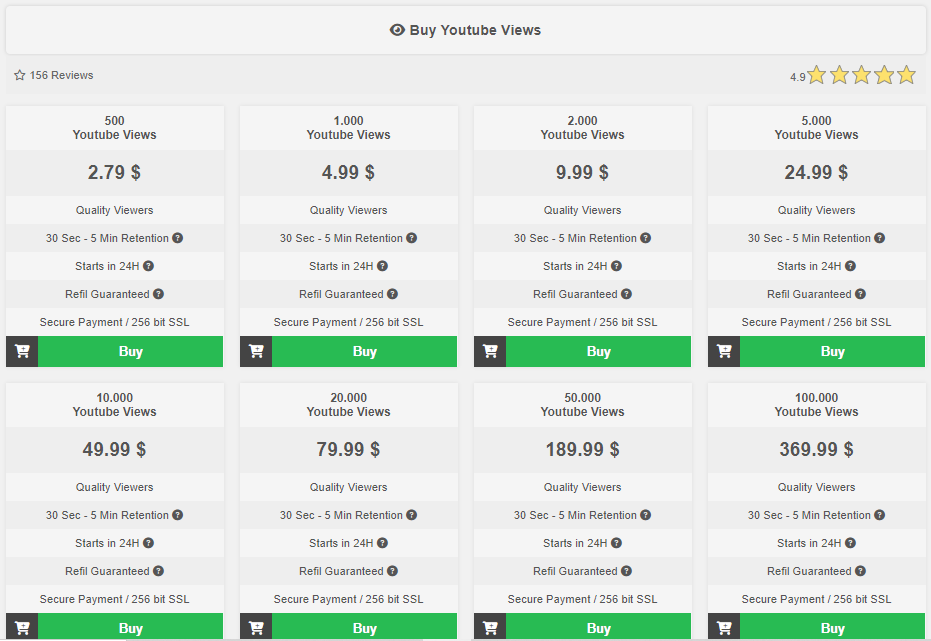Click the star icon next to 156 Reviews
Screen dimensions: 931x641
(x=20, y=75)
